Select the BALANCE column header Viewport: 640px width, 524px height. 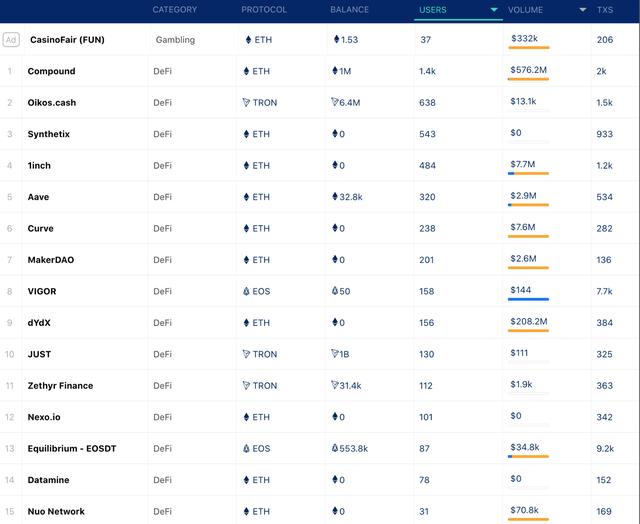pos(349,10)
